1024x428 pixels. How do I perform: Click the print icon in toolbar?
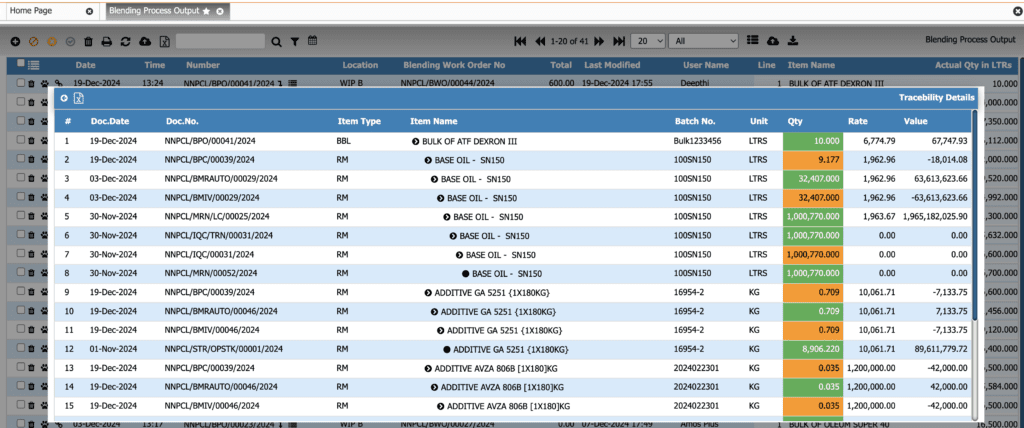[107, 41]
